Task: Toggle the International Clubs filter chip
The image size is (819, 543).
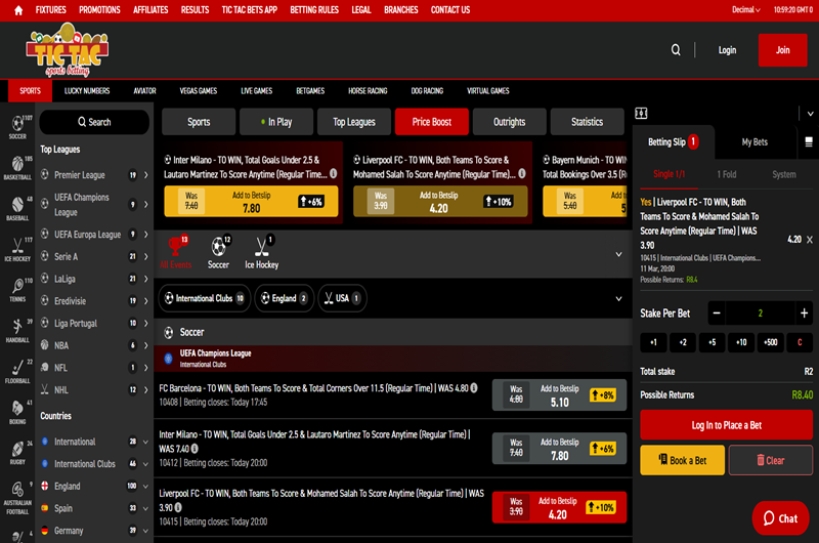Action: click(205, 298)
